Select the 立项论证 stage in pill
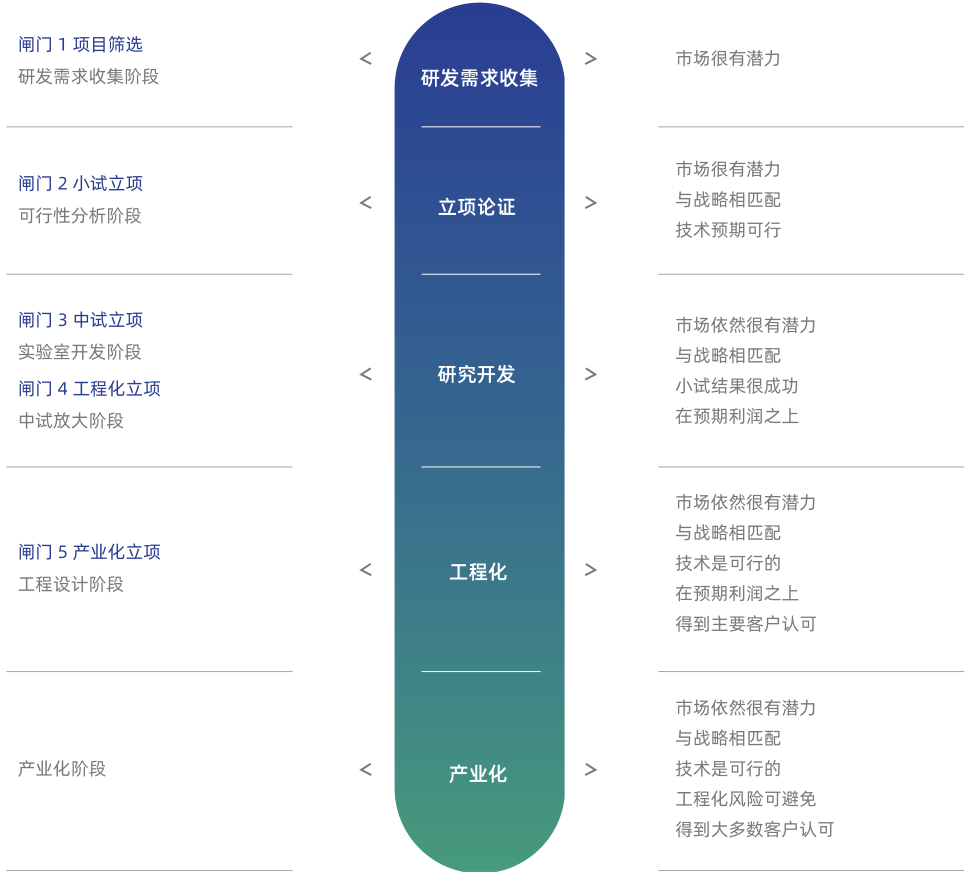Image resolution: width=970 pixels, height=884 pixels. pyautogui.click(x=477, y=207)
